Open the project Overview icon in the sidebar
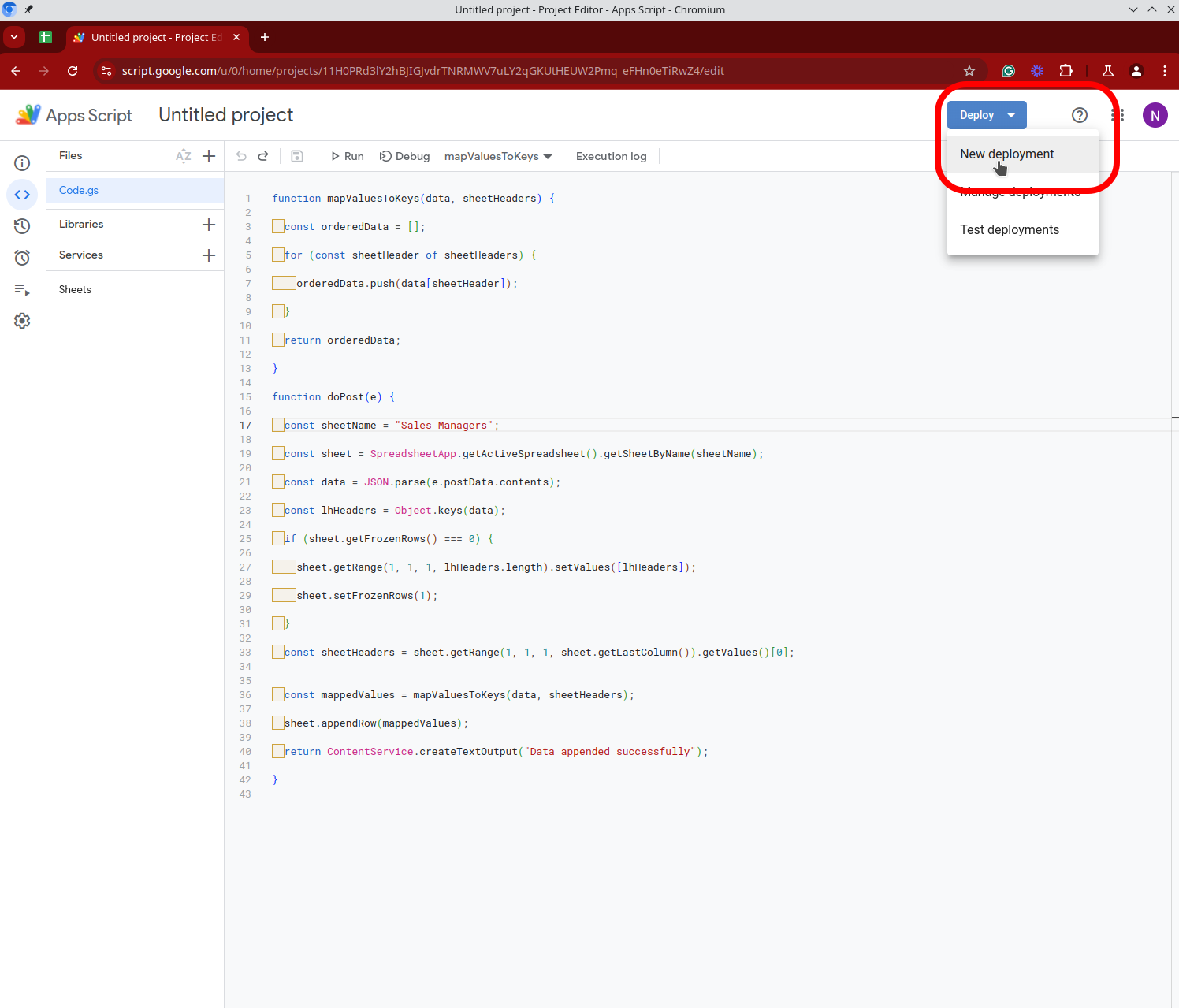Viewport: 1179px width, 1008px height. coord(22,163)
